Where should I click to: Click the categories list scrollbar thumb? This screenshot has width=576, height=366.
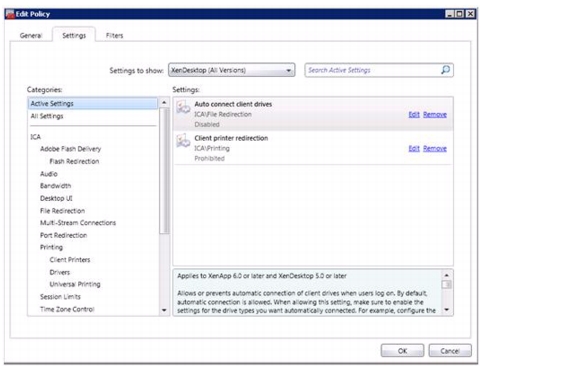(164, 171)
